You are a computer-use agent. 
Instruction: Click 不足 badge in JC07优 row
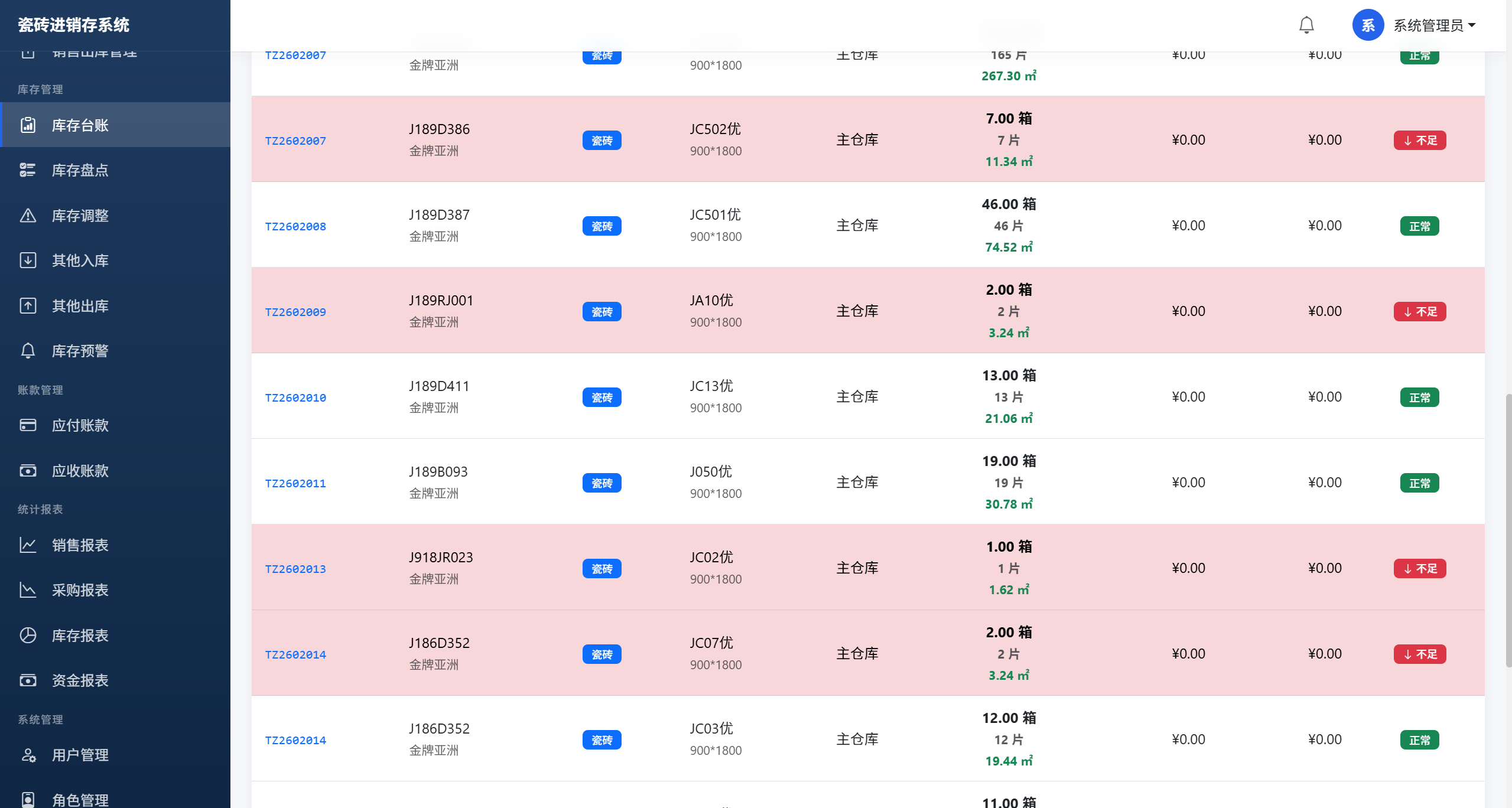(x=1420, y=654)
